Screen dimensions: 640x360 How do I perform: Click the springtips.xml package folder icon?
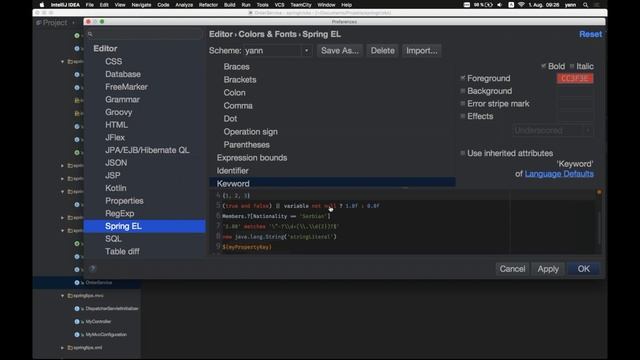tap(70, 348)
